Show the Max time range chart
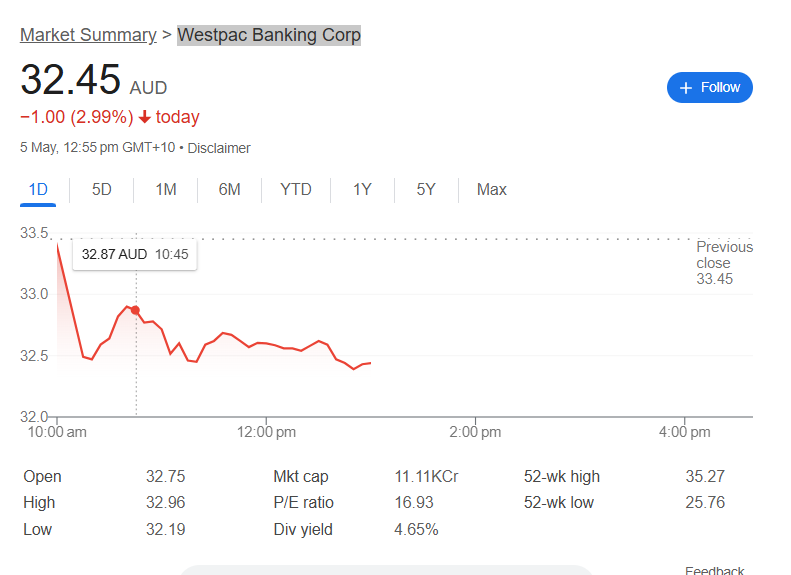Image resolution: width=791 pixels, height=575 pixels. (x=491, y=189)
